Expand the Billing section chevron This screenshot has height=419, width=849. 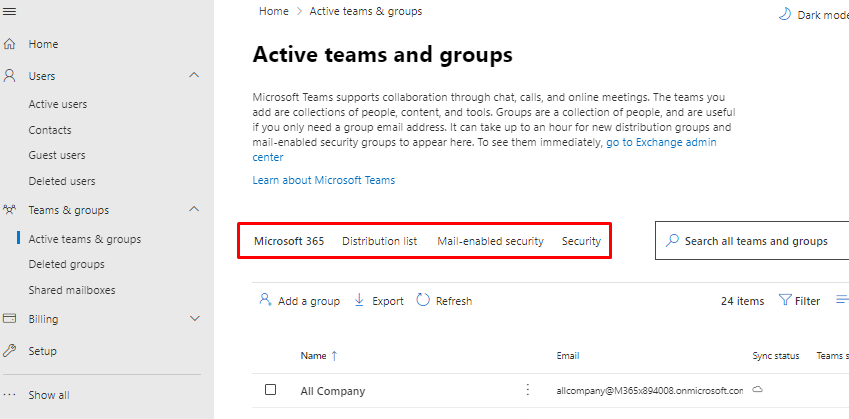(194, 319)
